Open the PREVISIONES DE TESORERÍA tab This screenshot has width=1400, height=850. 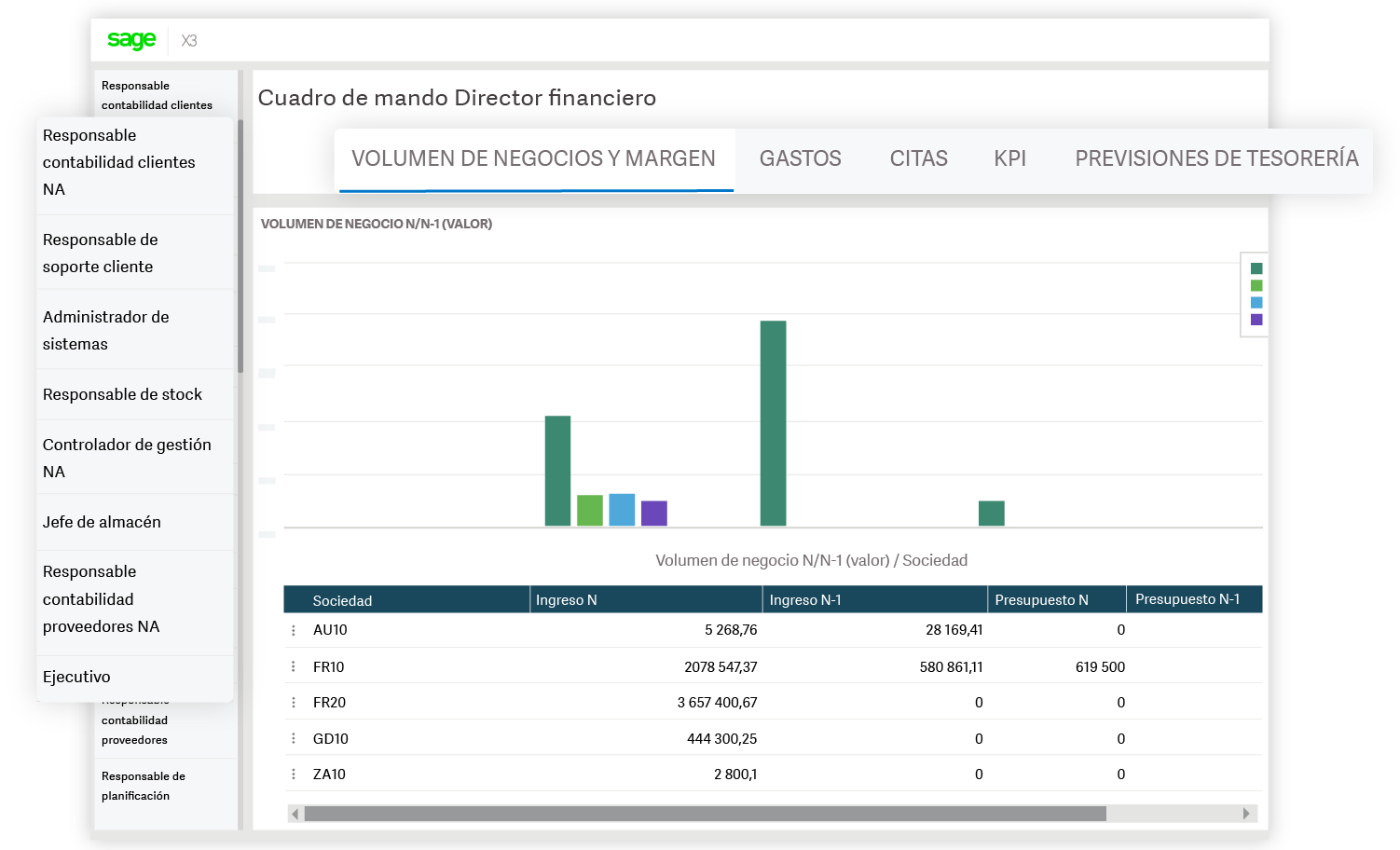coord(1215,158)
